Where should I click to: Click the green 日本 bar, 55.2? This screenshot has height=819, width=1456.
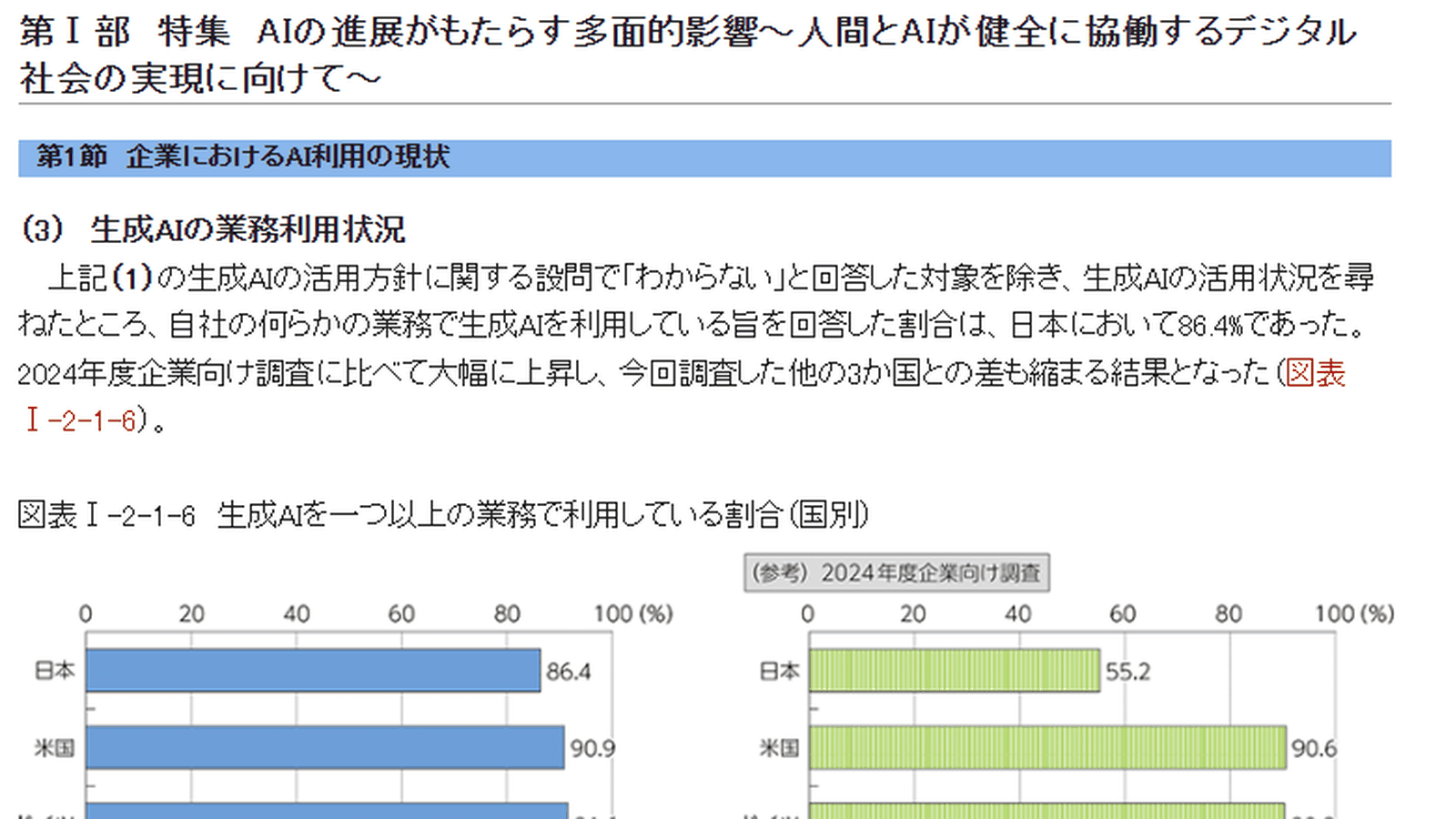(x=955, y=671)
